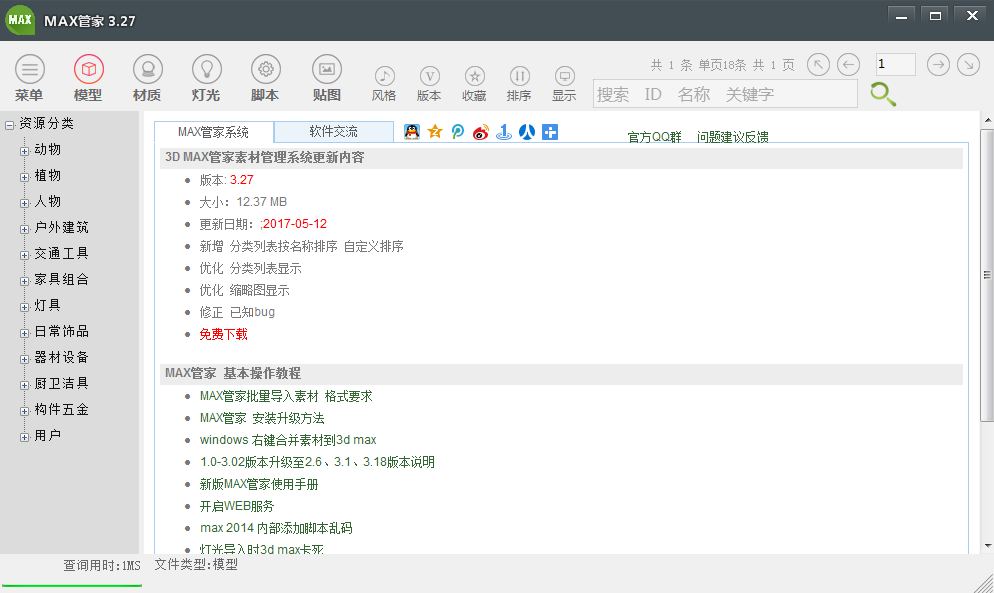This screenshot has width=994, height=593.
Task: Switch to the 材质 material icon
Action: 147,70
